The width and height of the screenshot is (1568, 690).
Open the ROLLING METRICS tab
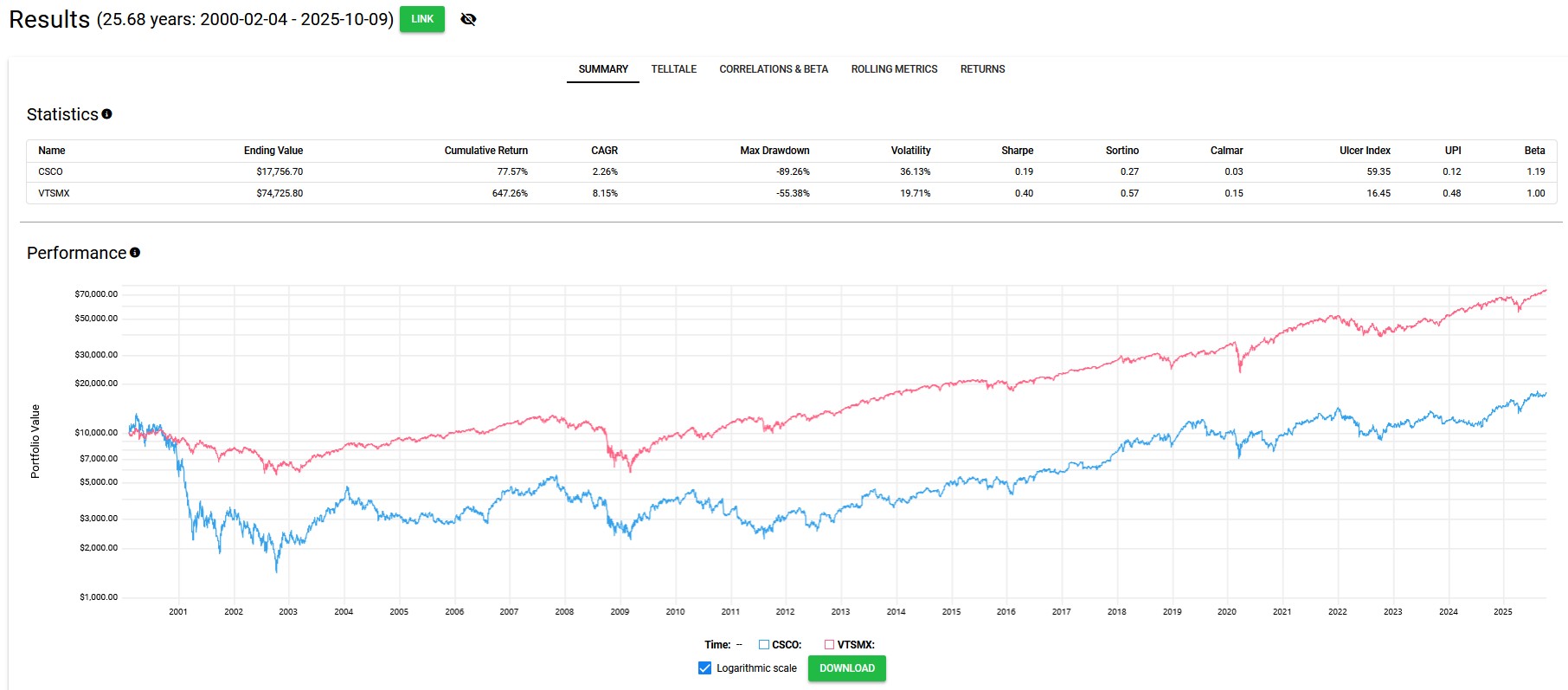(x=894, y=69)
